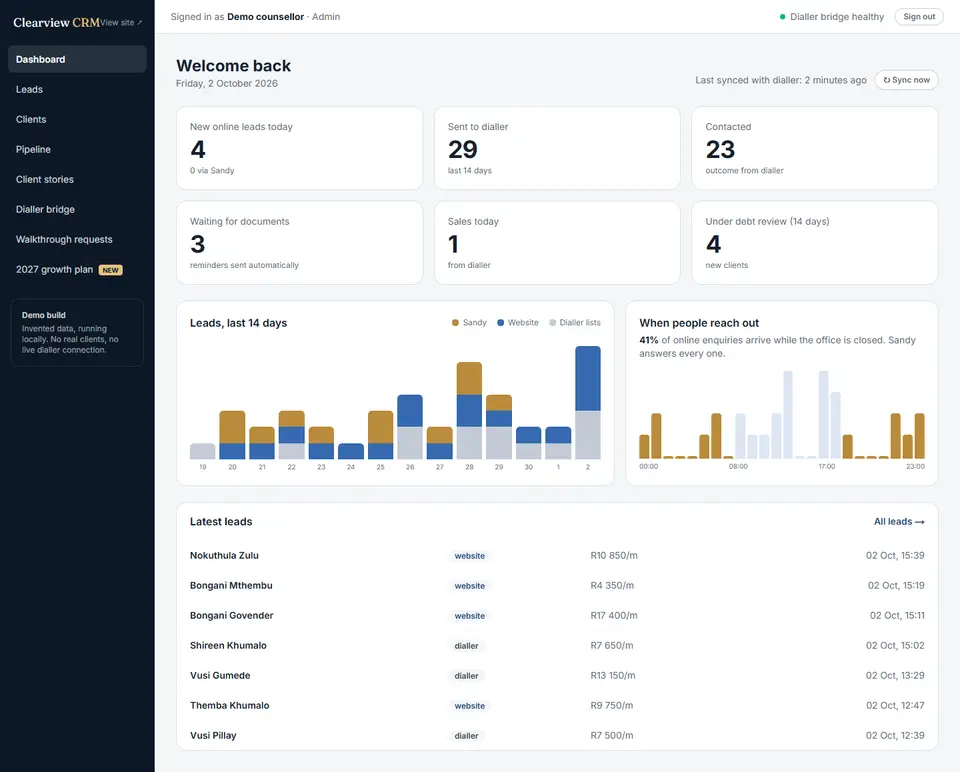This screenshot has width=960, height=772.
Task: Click the Sync now button
Action: (906, 80)
